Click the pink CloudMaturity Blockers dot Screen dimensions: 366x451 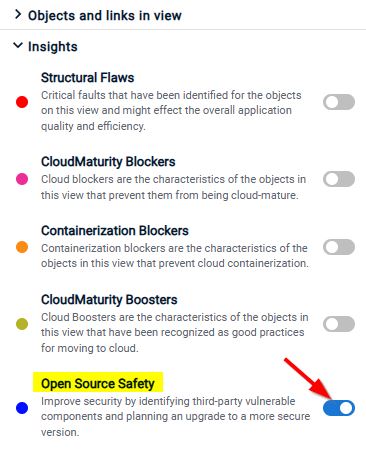click(x=22, y=179)
